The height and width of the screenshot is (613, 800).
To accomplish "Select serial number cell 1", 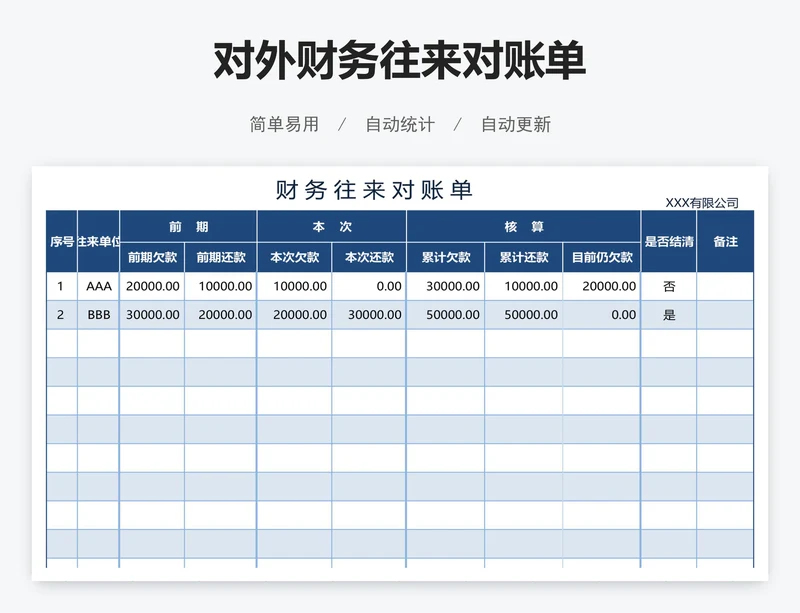I will pos(62,286).
